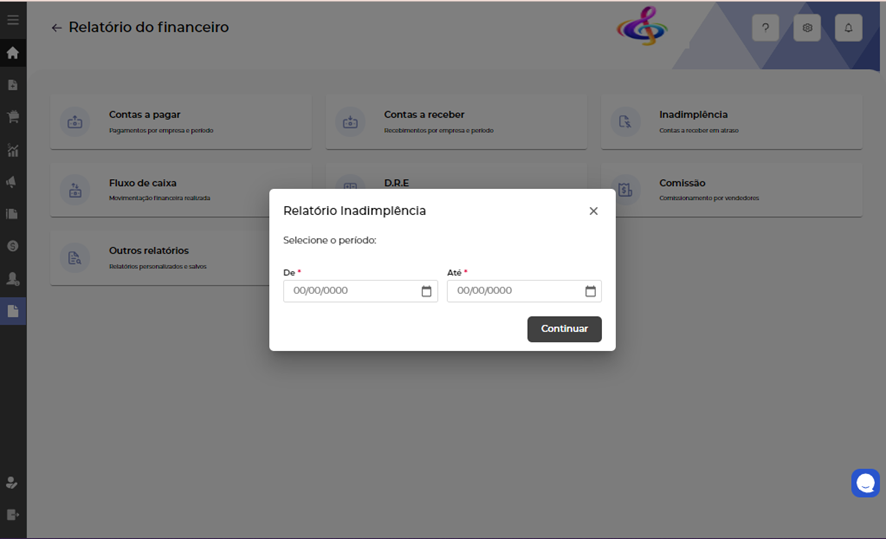Open the notifications bell

[848, 28]
